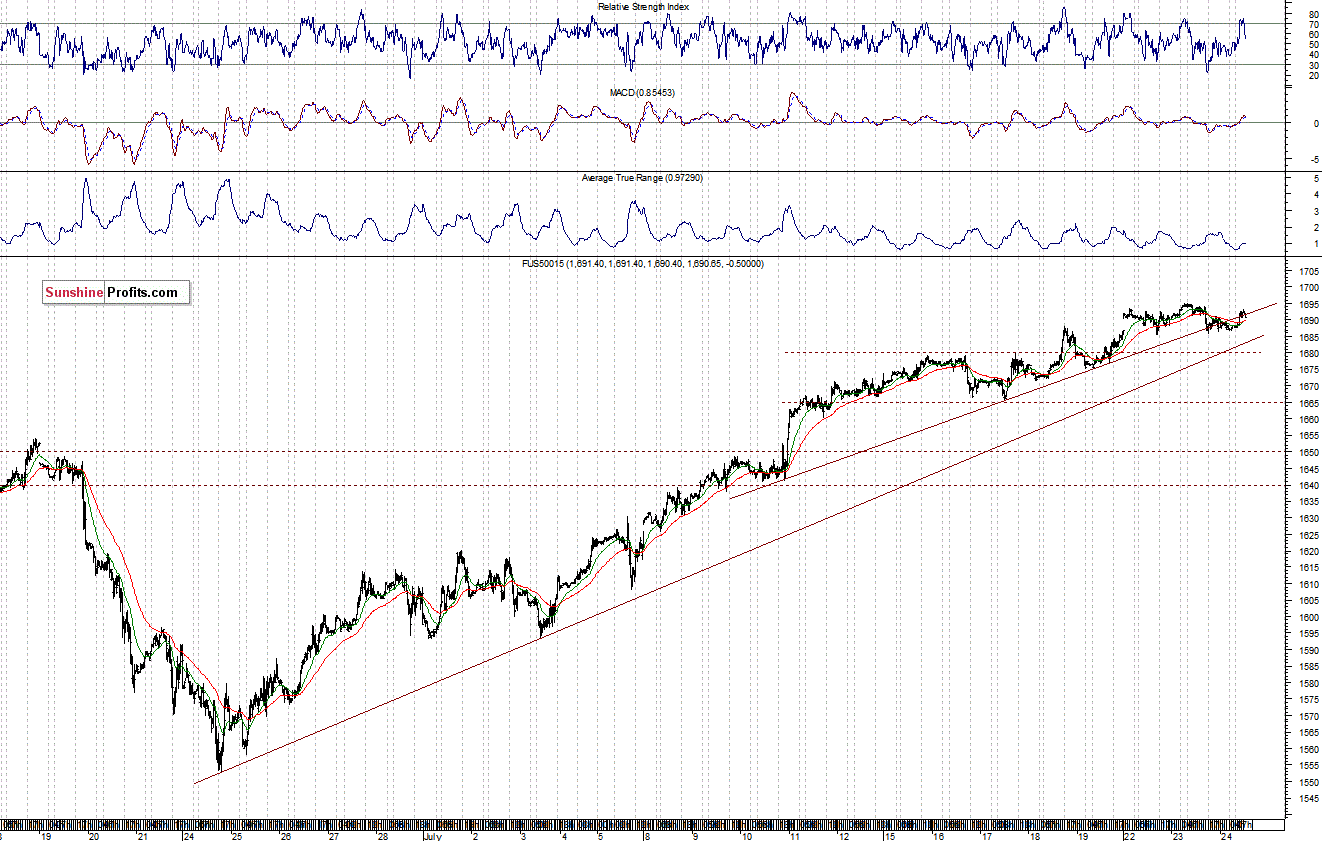Click the July month label on time axis

432,835
